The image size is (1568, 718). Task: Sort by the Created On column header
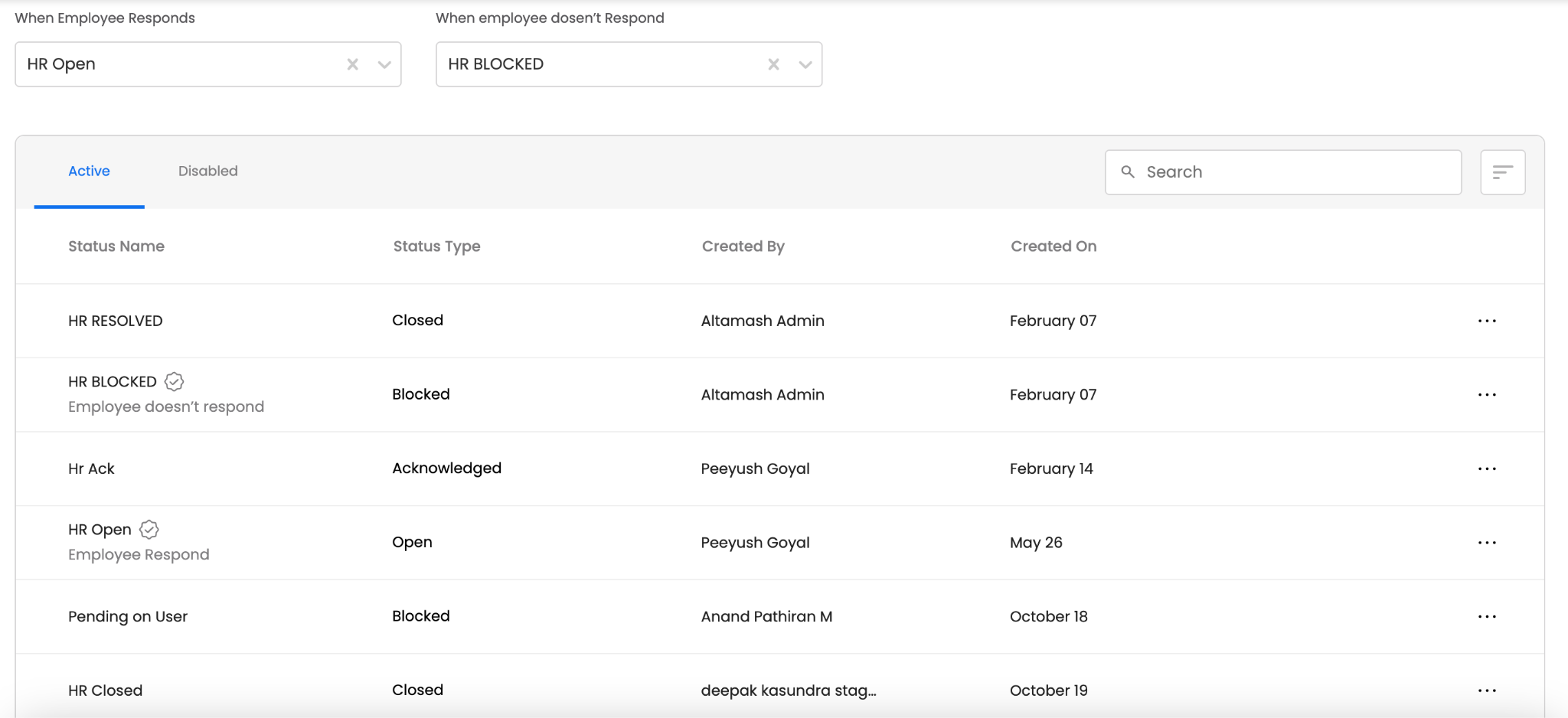pyautogui.click(x=1053, y=246)
